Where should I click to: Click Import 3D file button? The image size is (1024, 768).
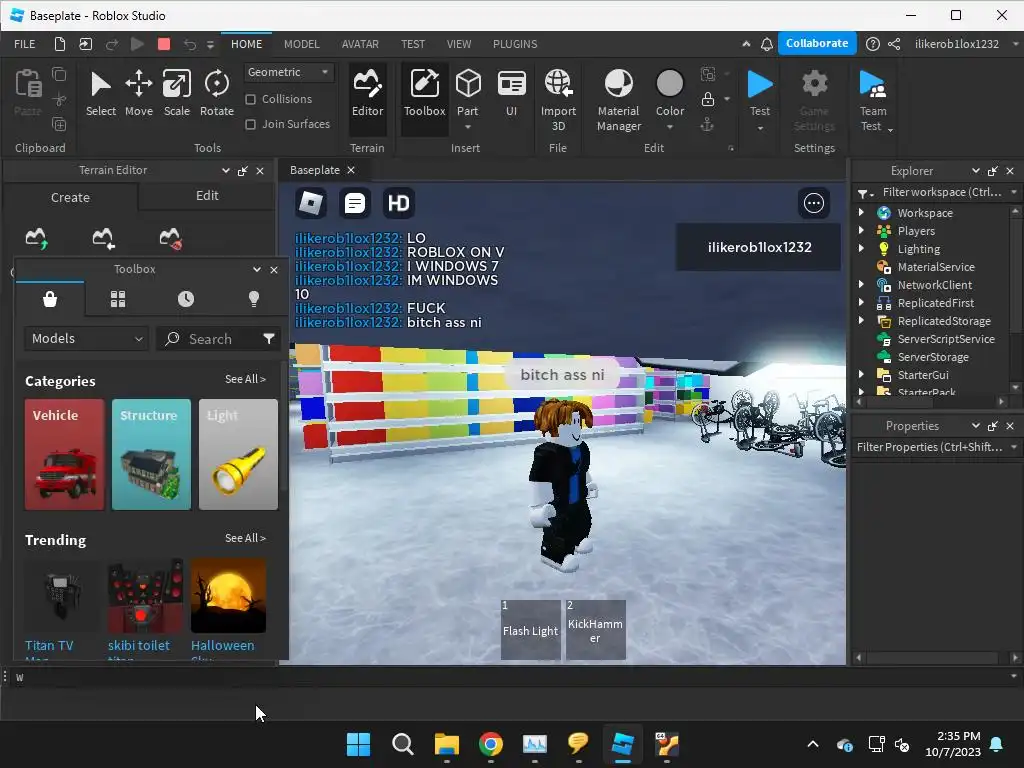558,100
